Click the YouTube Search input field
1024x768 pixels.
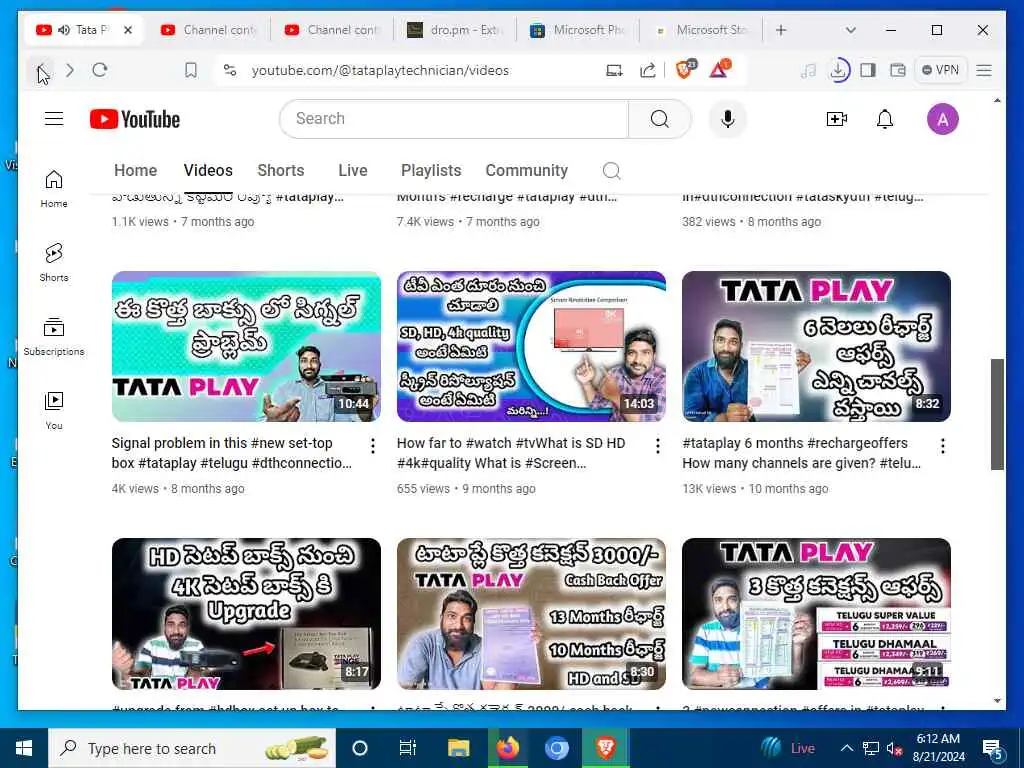pos(454,119)
